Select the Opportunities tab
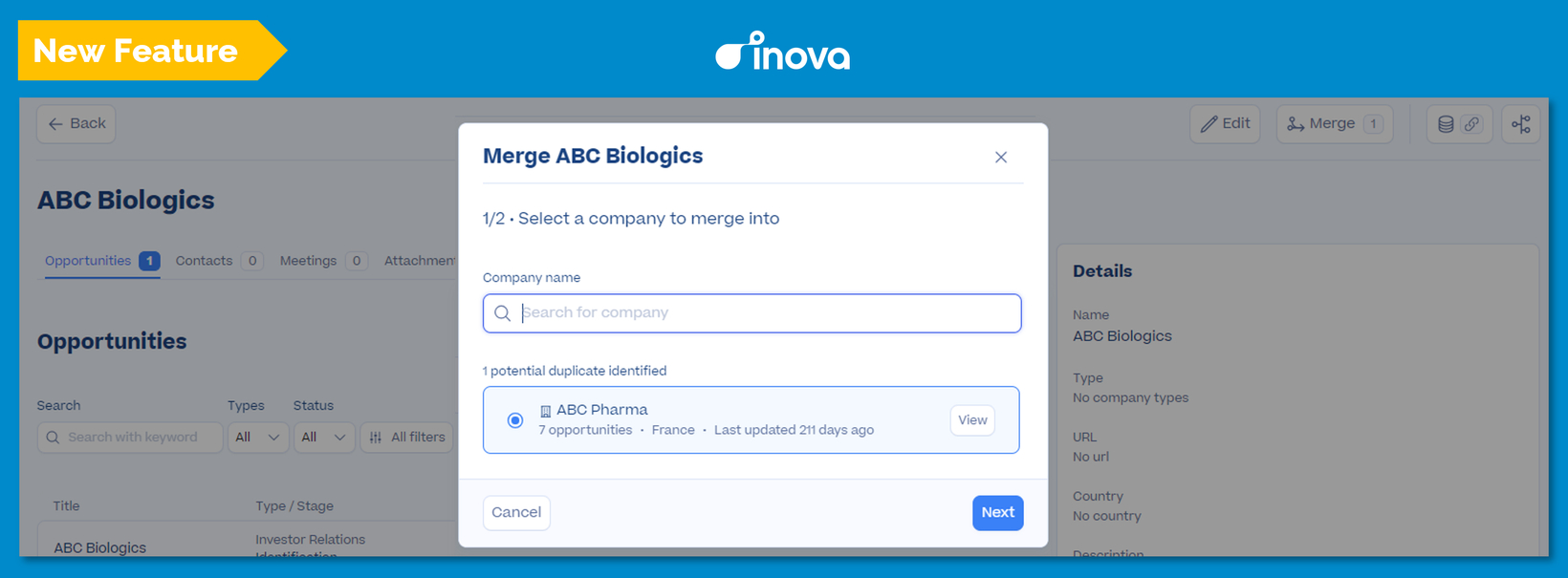 [102, 261]
